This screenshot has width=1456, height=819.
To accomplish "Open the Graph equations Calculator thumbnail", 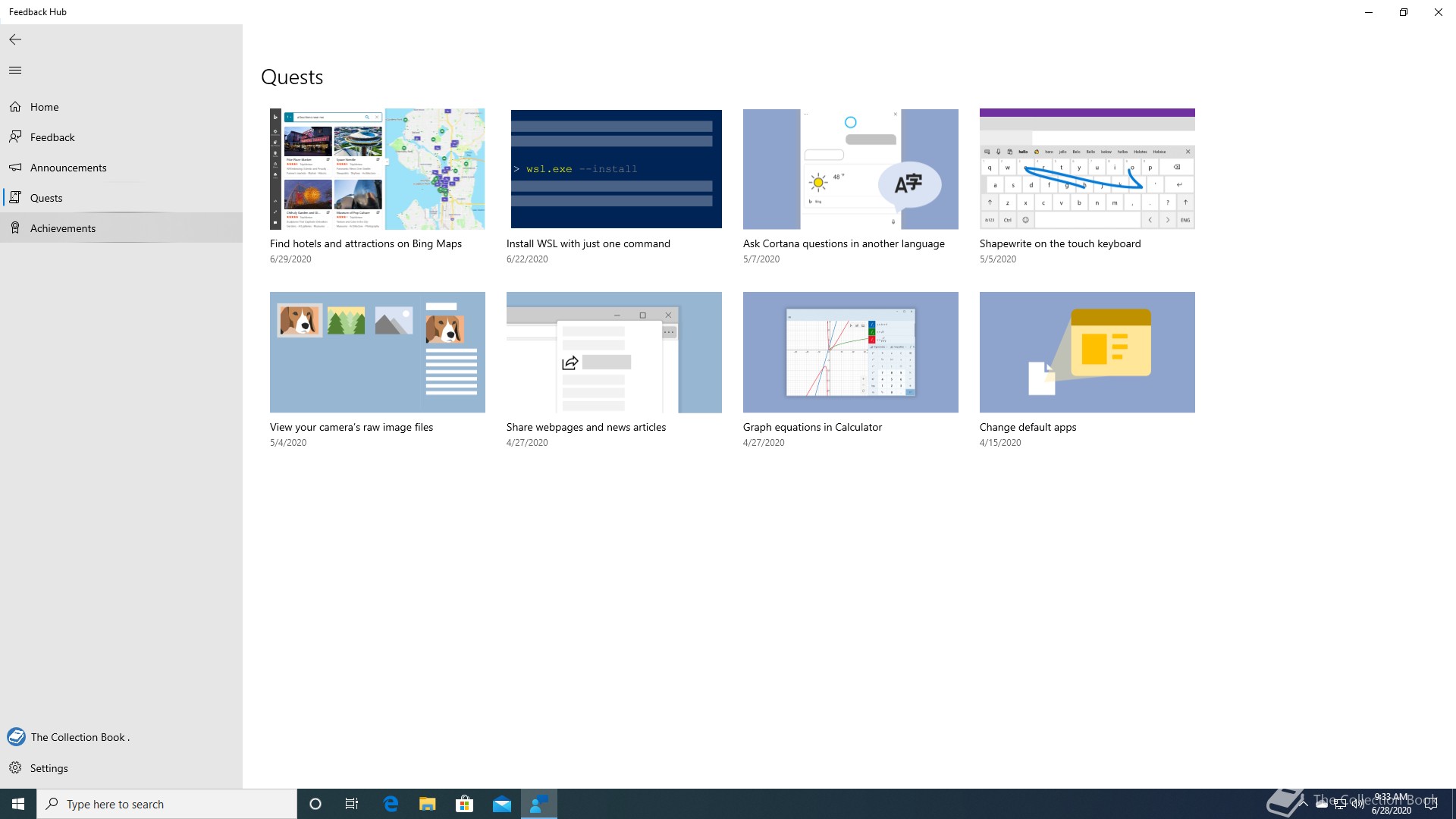I will pyautogui.click(x=851, y=353).
